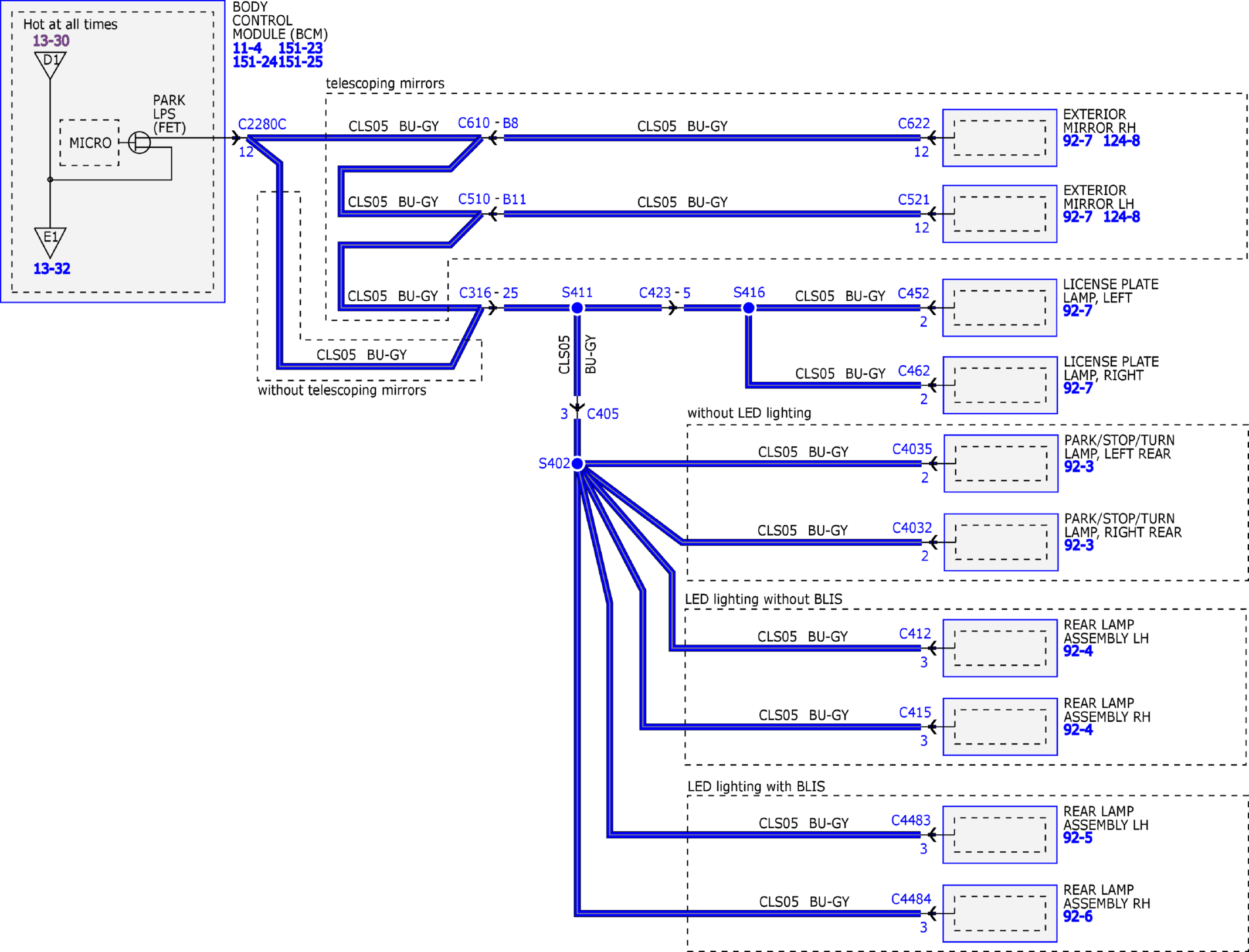Click connector label C452
This screenshot has width=1249, height=952.
[914, 294]
